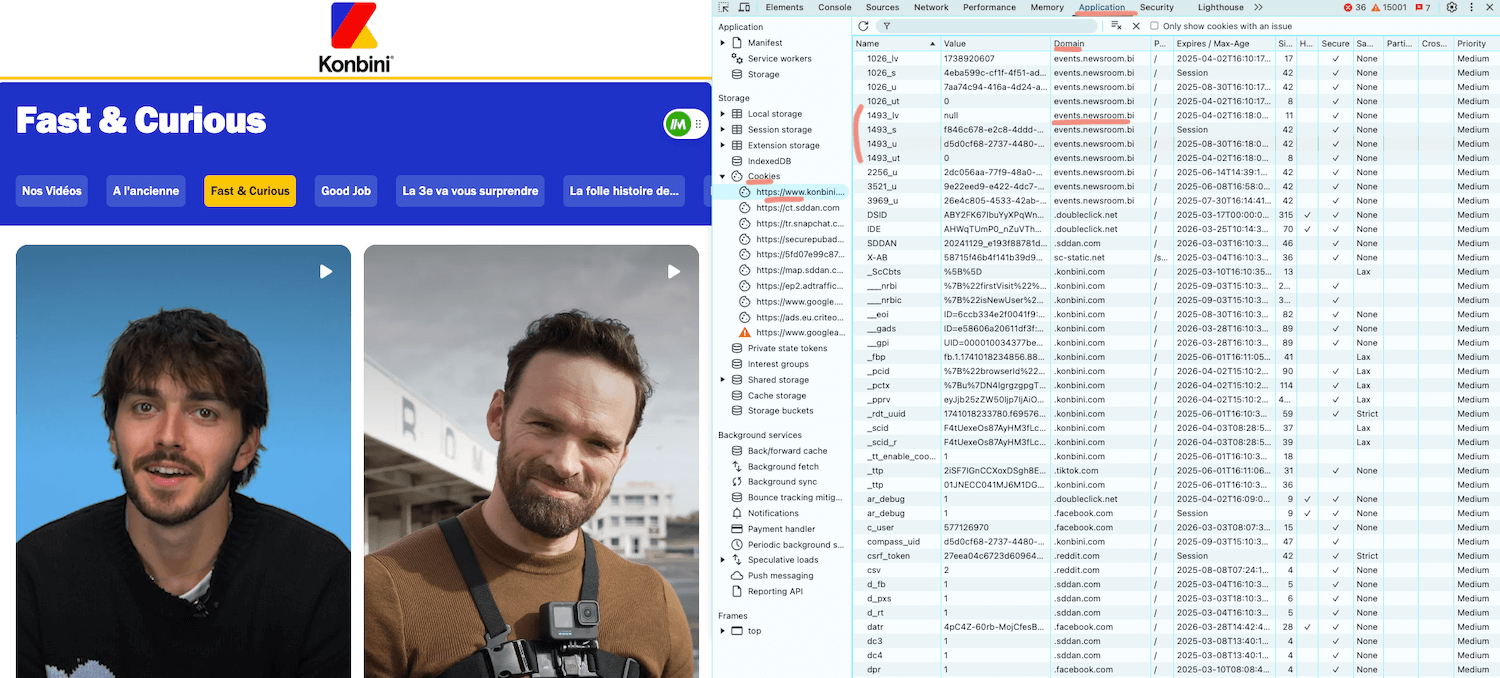Expand the Speculative loads tree node
This screenshot has width=1500, height=678.
pos(723,560)
